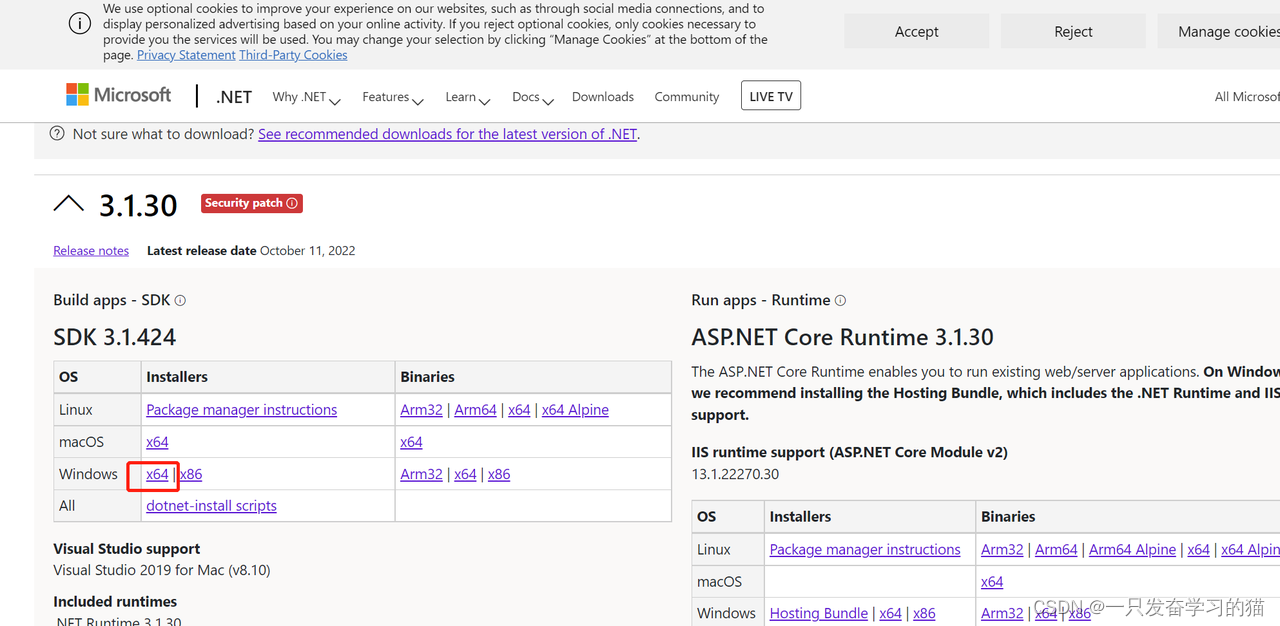This screenshot has width=1280, height=626.
Task: Download the SDK Windows x64 binary
Action: [465, 474]
